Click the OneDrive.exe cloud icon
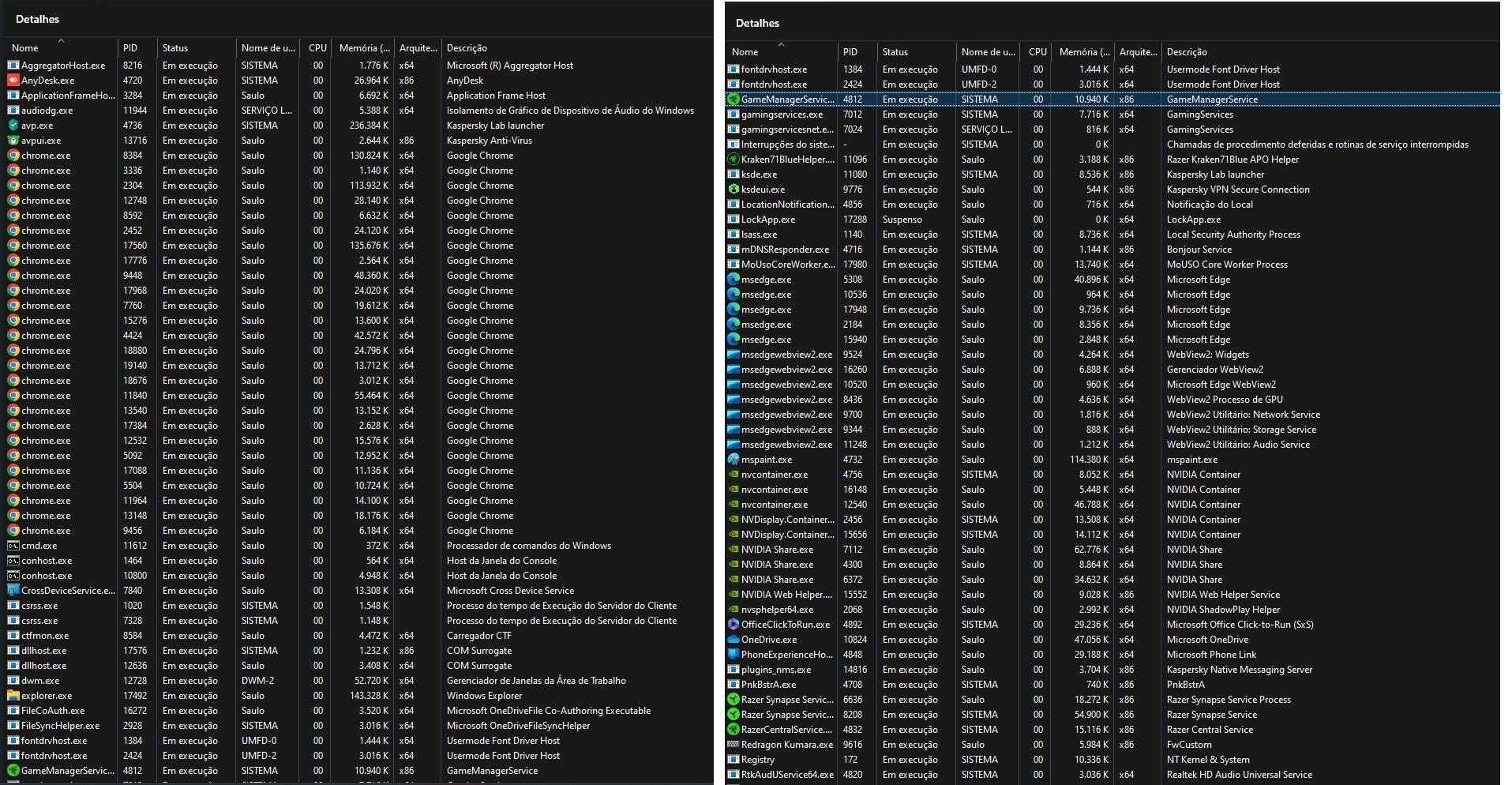1512x785 pixels. [733, 640]
